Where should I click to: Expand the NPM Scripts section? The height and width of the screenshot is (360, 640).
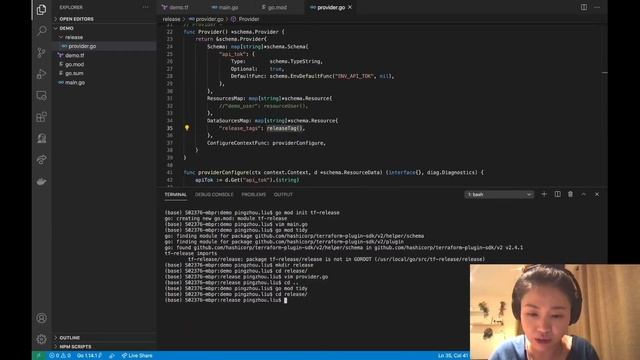(x=75, y=347)
